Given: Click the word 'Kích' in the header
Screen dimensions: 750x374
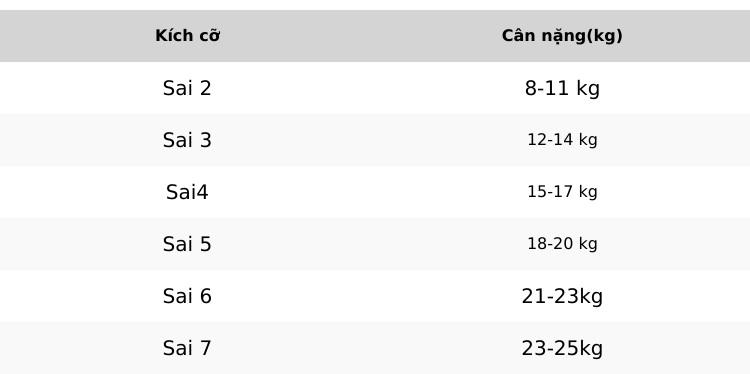Looking at the screenshot, I should (171, 36).
